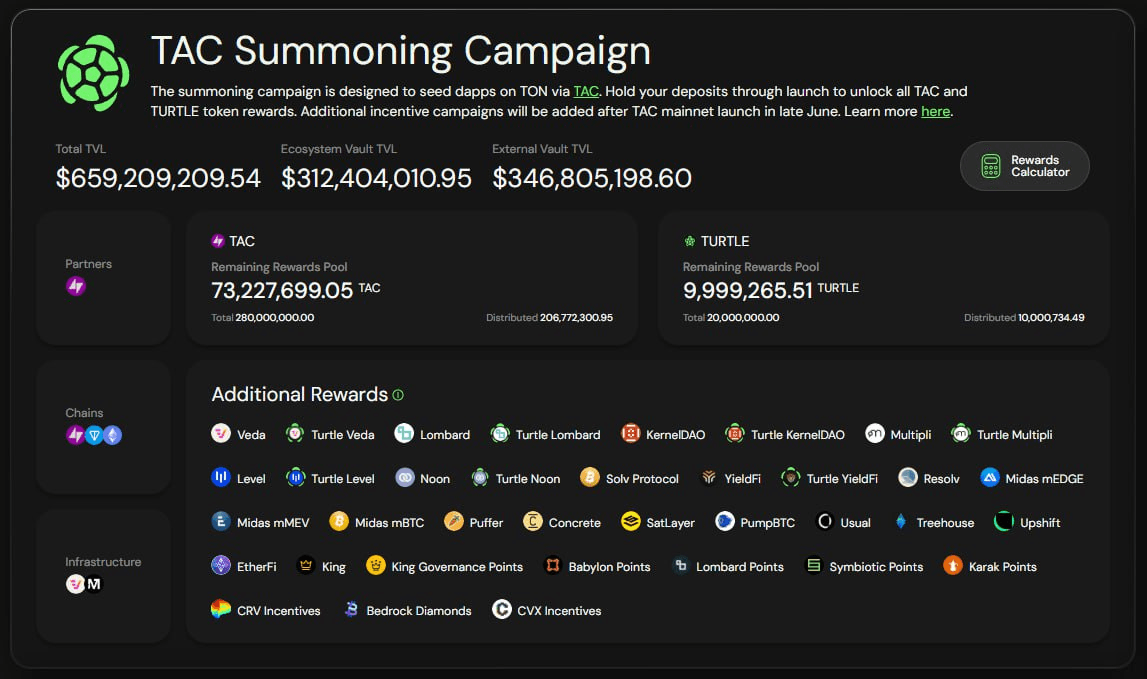Image resolution: width=1147 pixels, height=679 pixels.
Task: Click the M infrastructure icon
Action: click(x=94, y=584)
